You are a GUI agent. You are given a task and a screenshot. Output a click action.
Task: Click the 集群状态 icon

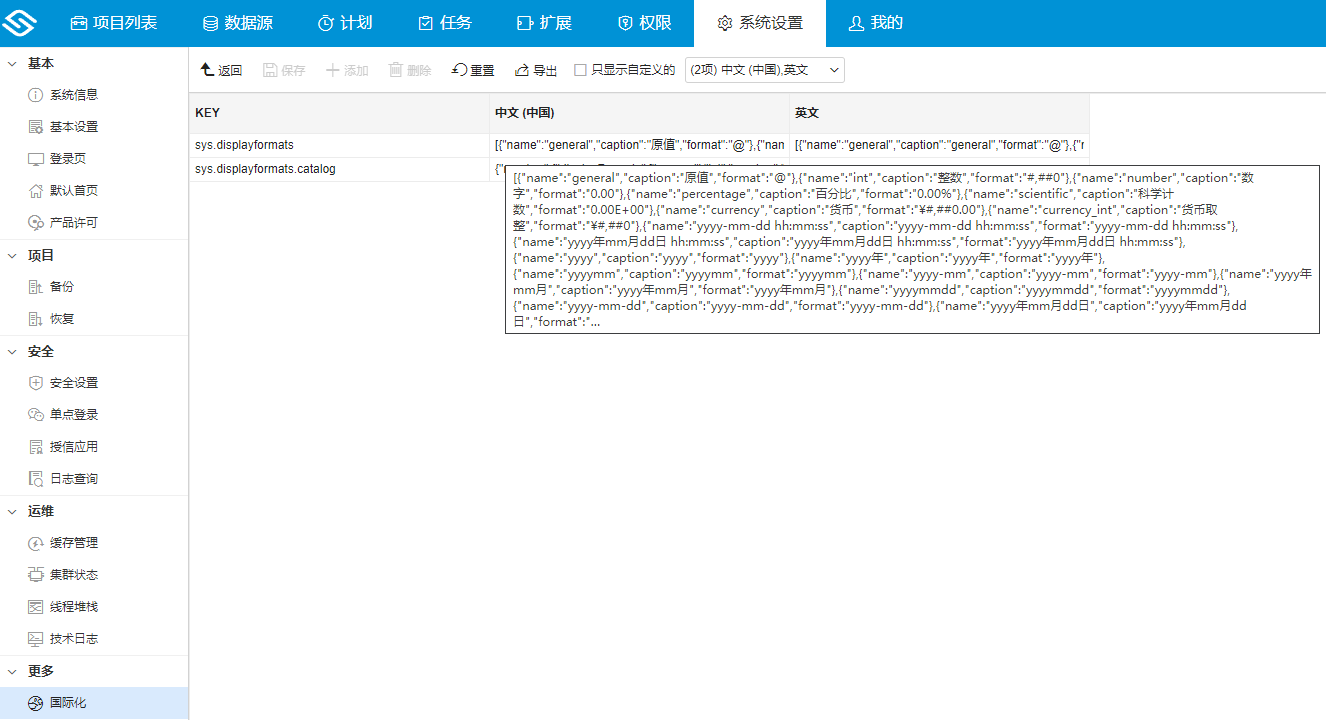[36, 575]
